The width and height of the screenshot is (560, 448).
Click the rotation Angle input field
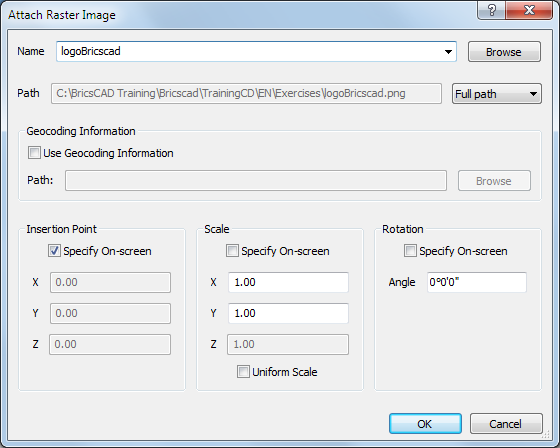pos(477,282)
